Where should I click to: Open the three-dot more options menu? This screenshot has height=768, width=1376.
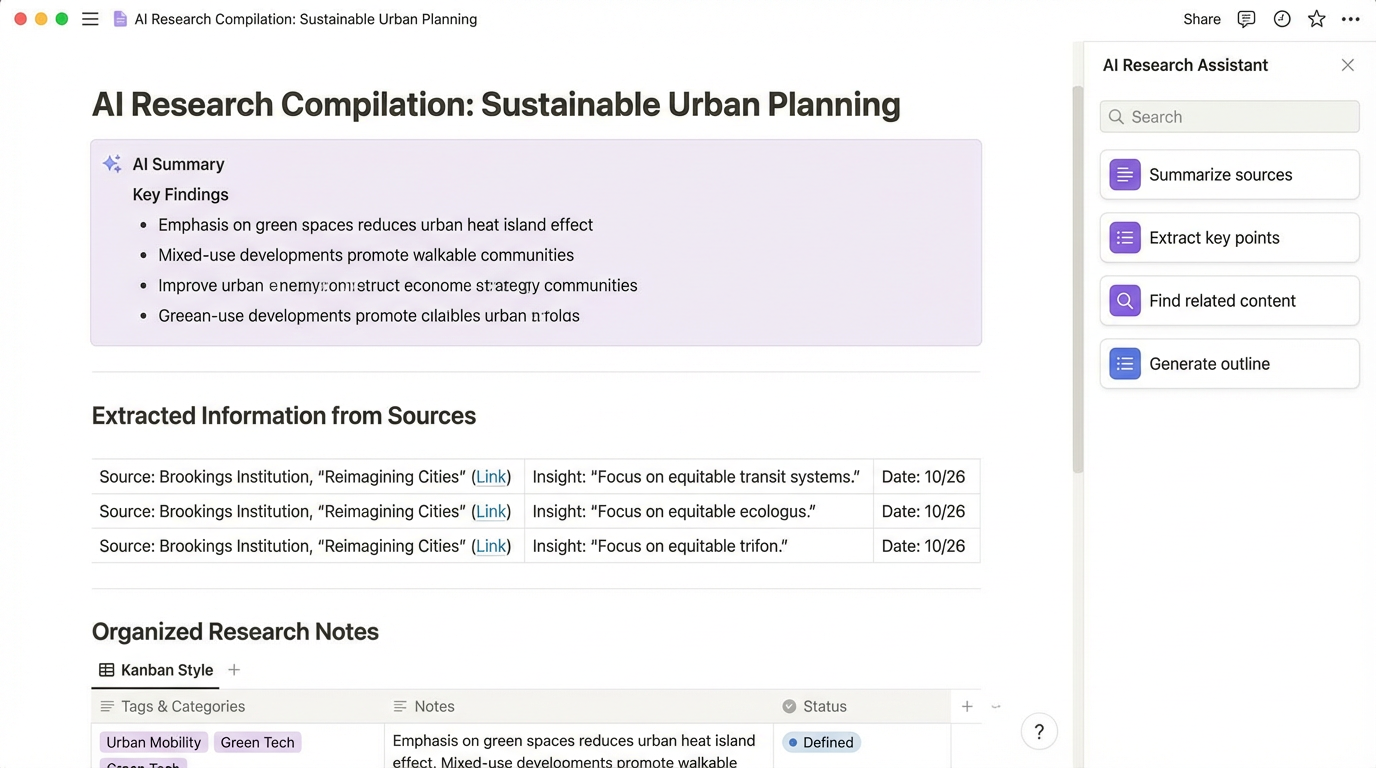pyautogui.click(x=1350, y=19)
